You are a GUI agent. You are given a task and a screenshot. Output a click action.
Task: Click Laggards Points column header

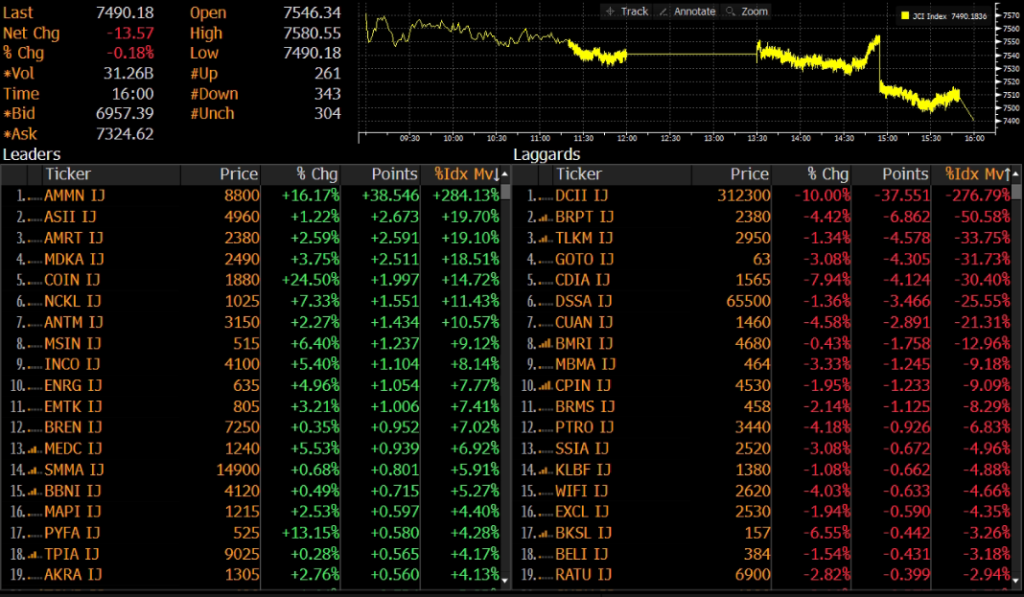[905, 174]
